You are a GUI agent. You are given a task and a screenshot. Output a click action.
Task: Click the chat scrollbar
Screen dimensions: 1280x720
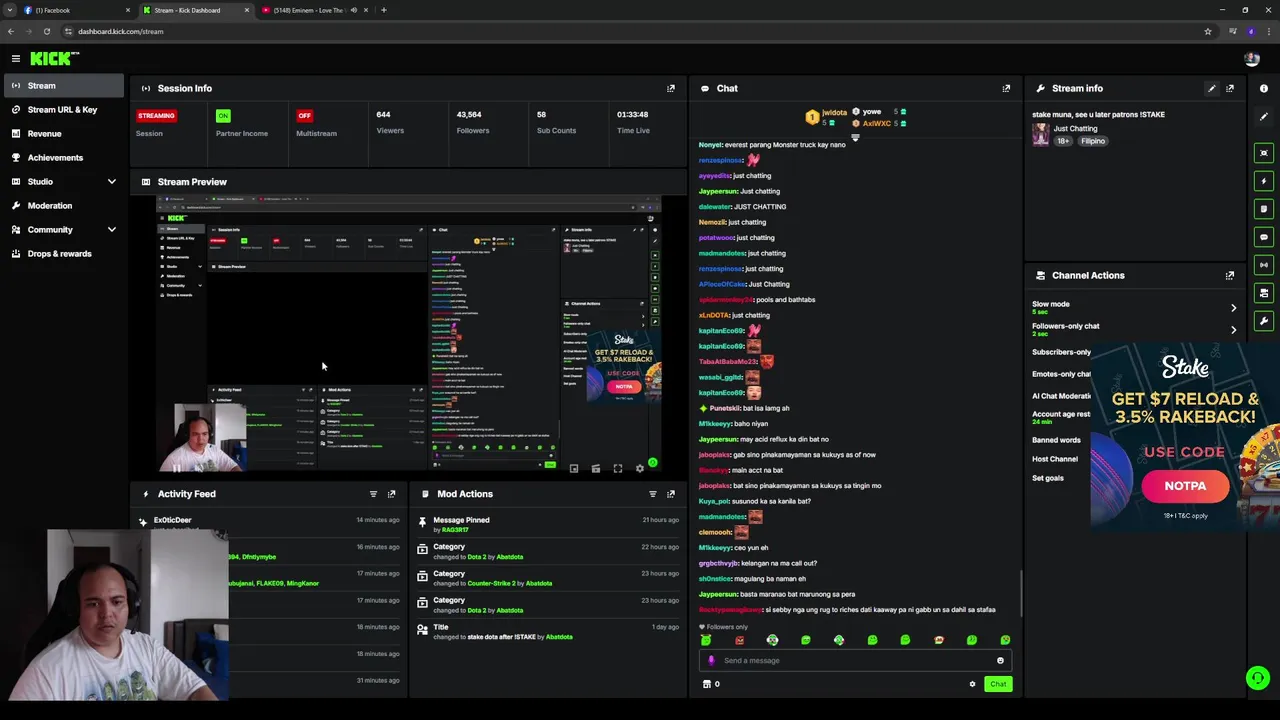[x=1021, y=592]
